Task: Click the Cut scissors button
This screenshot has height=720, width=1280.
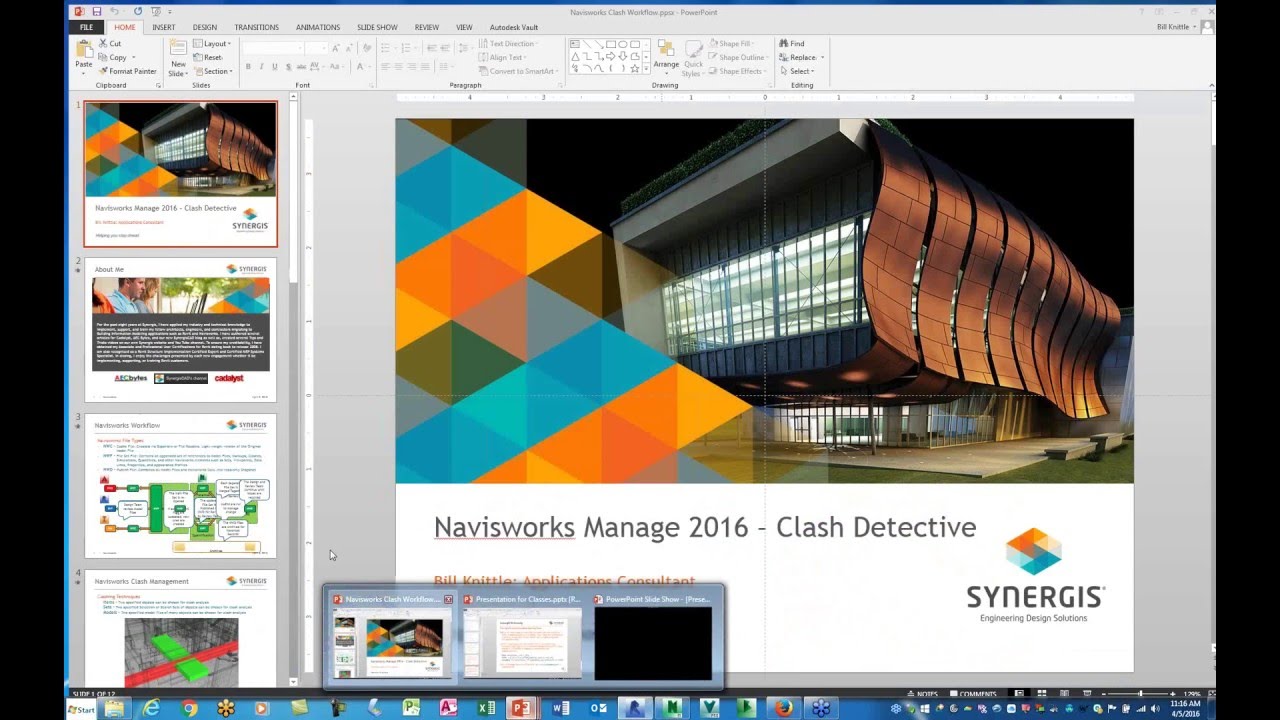Action: pyautogui.click(x=109, y=44)
